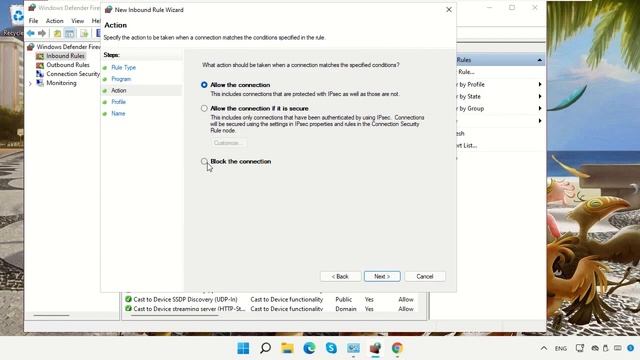
Task: Open the Action menu in the Firewall window
Action: click(x=54, y=21)
